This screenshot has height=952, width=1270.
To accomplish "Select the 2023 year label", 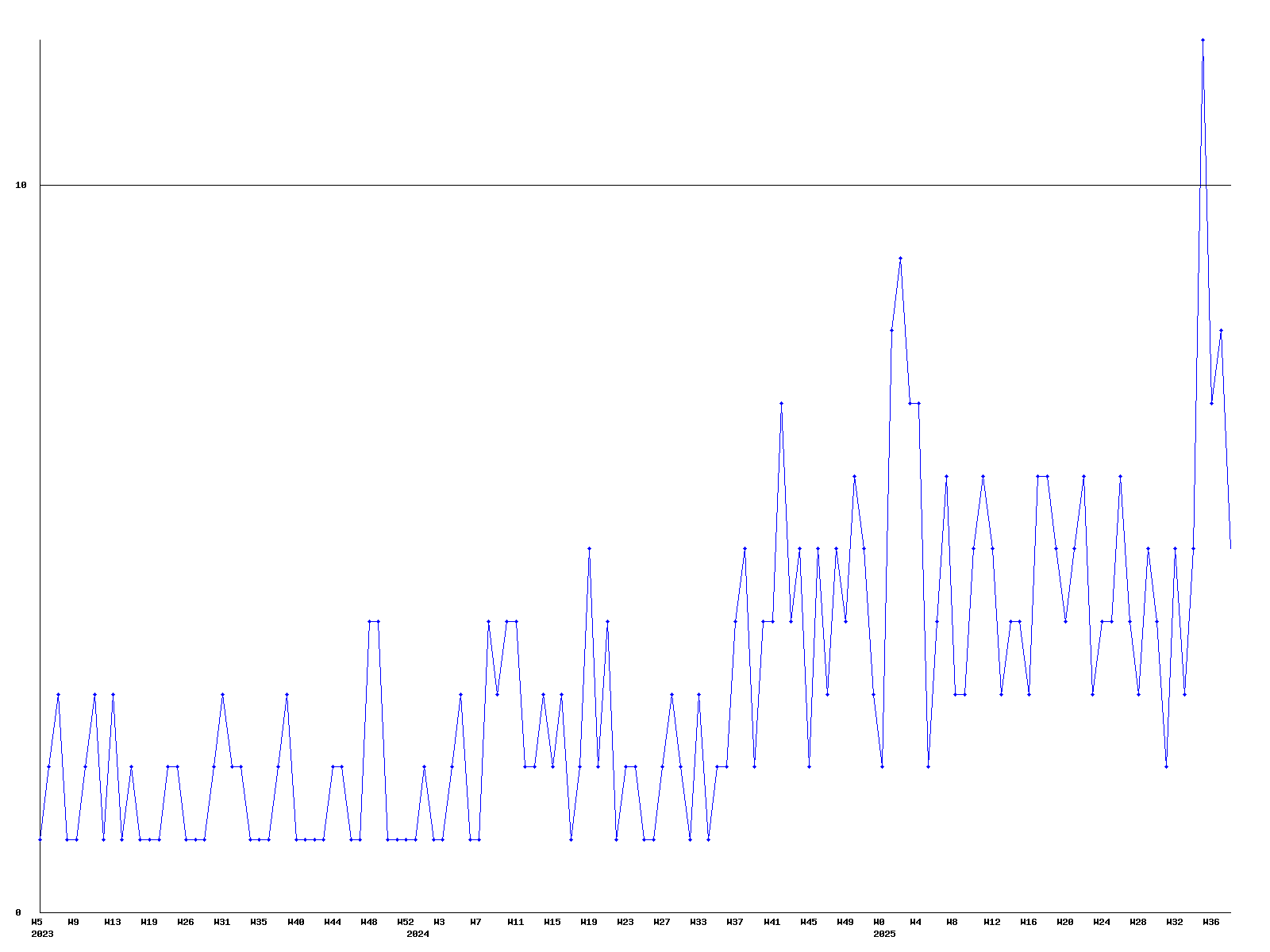I will [x=42, y=934].
